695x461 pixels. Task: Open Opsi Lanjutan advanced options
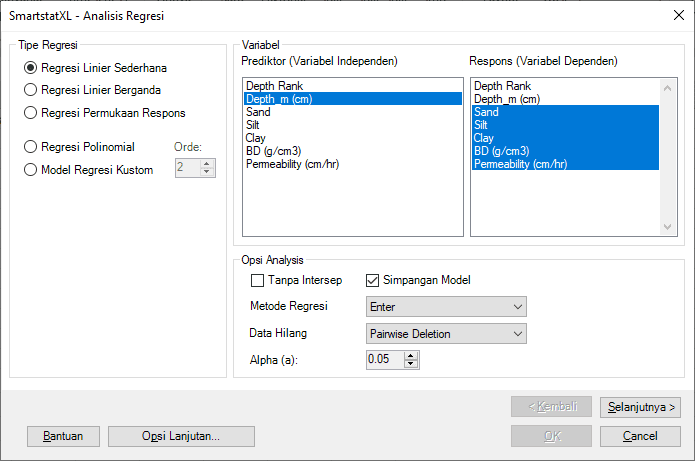coord(181,436)
